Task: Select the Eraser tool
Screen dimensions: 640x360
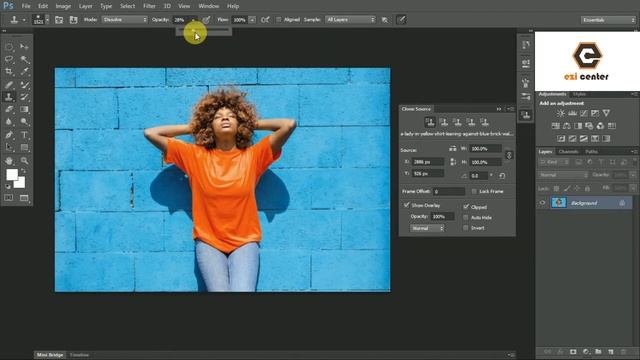Action: click(9, 109)
